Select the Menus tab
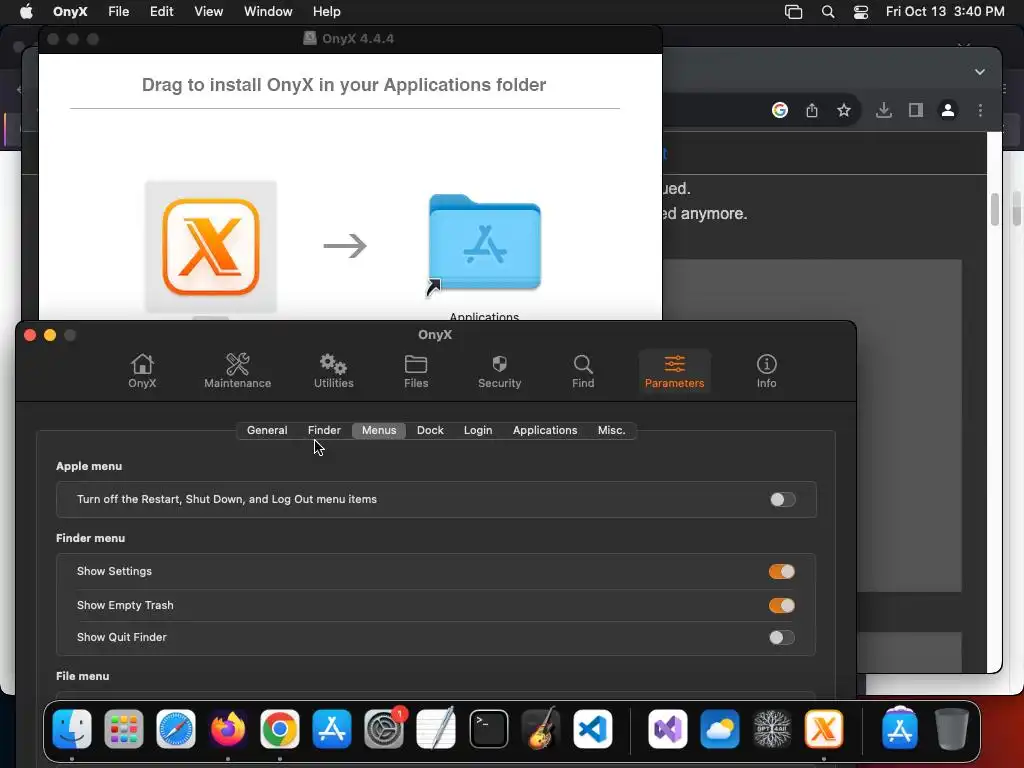This screenshot has height=768, width=1024. (379, 430)
